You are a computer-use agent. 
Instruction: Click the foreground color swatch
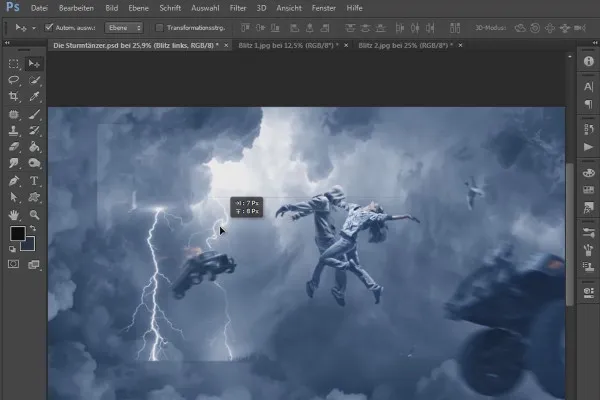coord(17,234)
